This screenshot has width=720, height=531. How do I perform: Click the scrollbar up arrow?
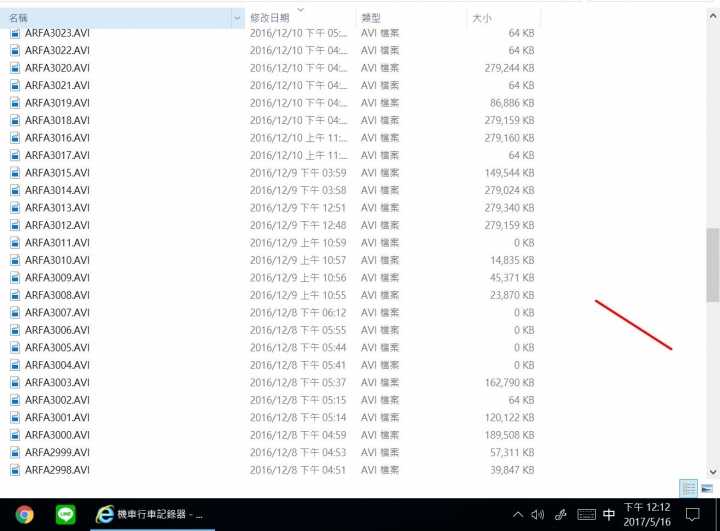pos(713,16)
